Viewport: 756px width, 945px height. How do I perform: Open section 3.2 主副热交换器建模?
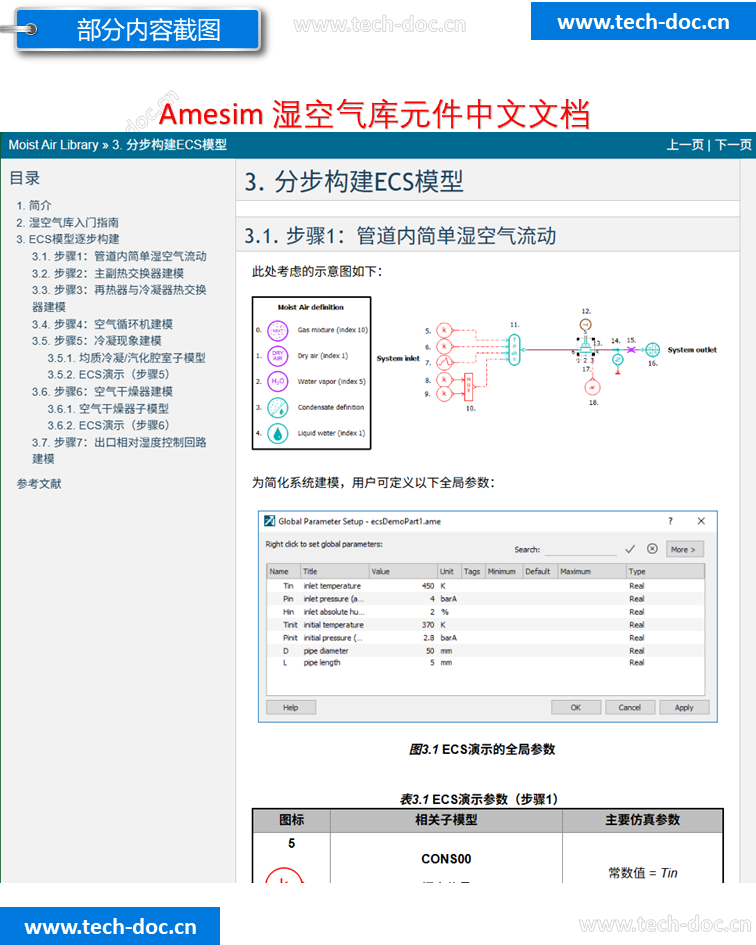108,273
